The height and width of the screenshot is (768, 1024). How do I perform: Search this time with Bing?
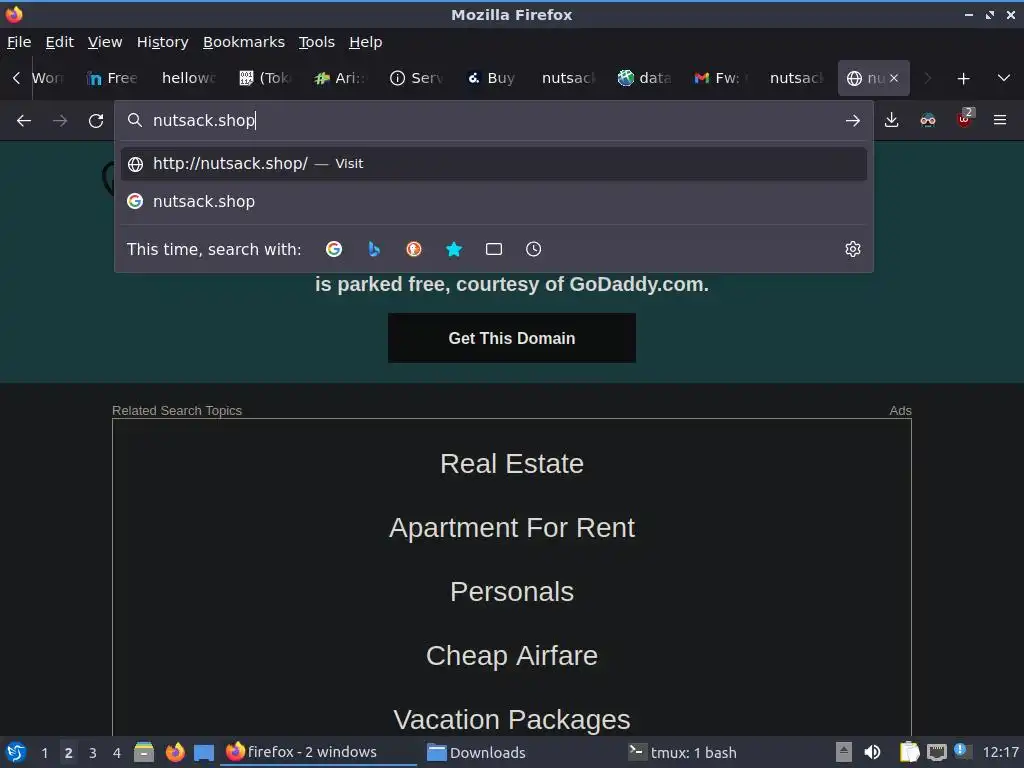pos(374,249)
